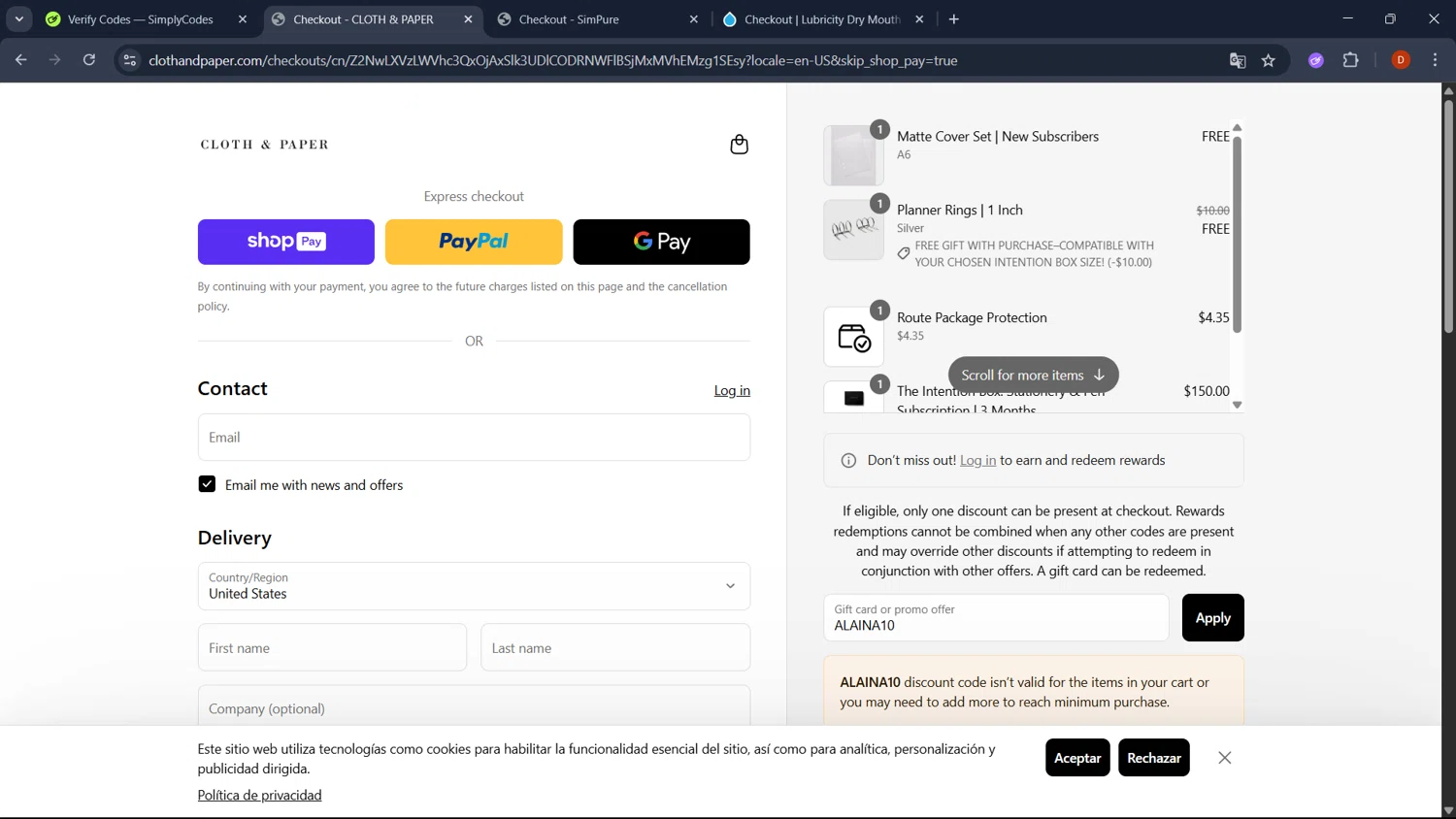Click Planner Rings | 1 Inch text
This screenshot has width=1456, height=819.
[960, 211]
